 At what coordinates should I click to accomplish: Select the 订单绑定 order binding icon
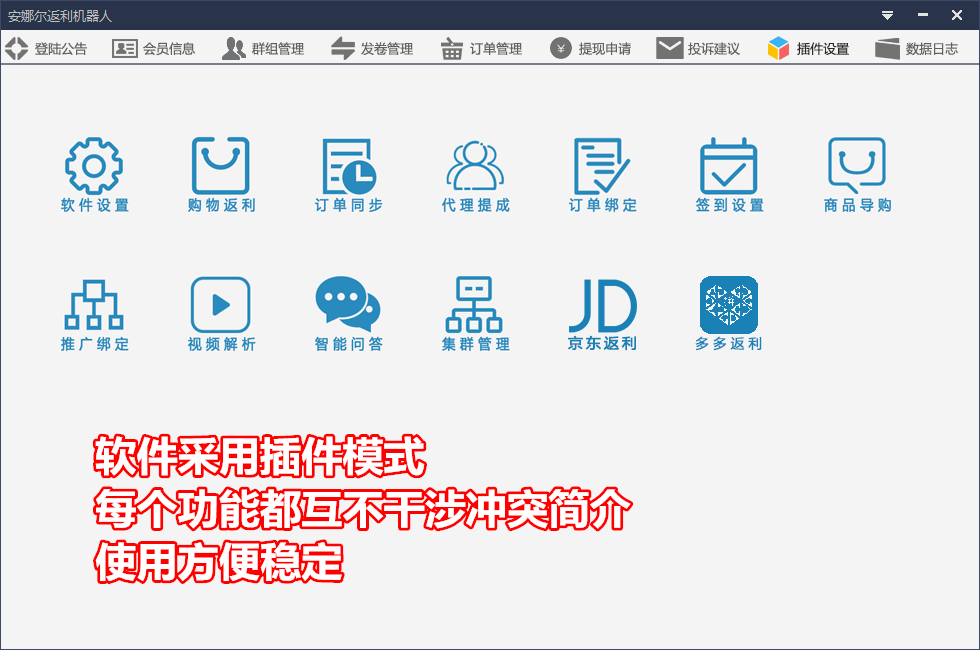coord(602,166)
